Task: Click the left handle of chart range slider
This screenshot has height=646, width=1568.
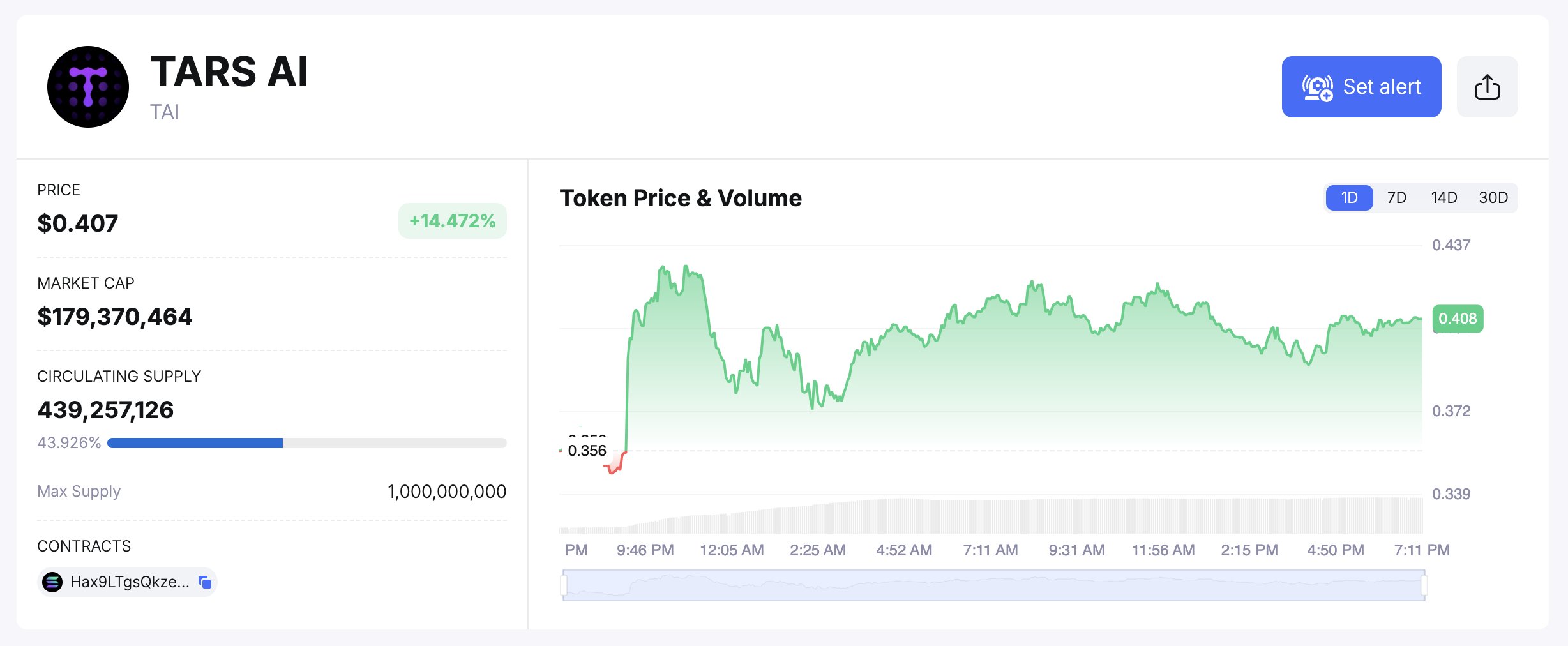Action: click(x=564, y=585)
